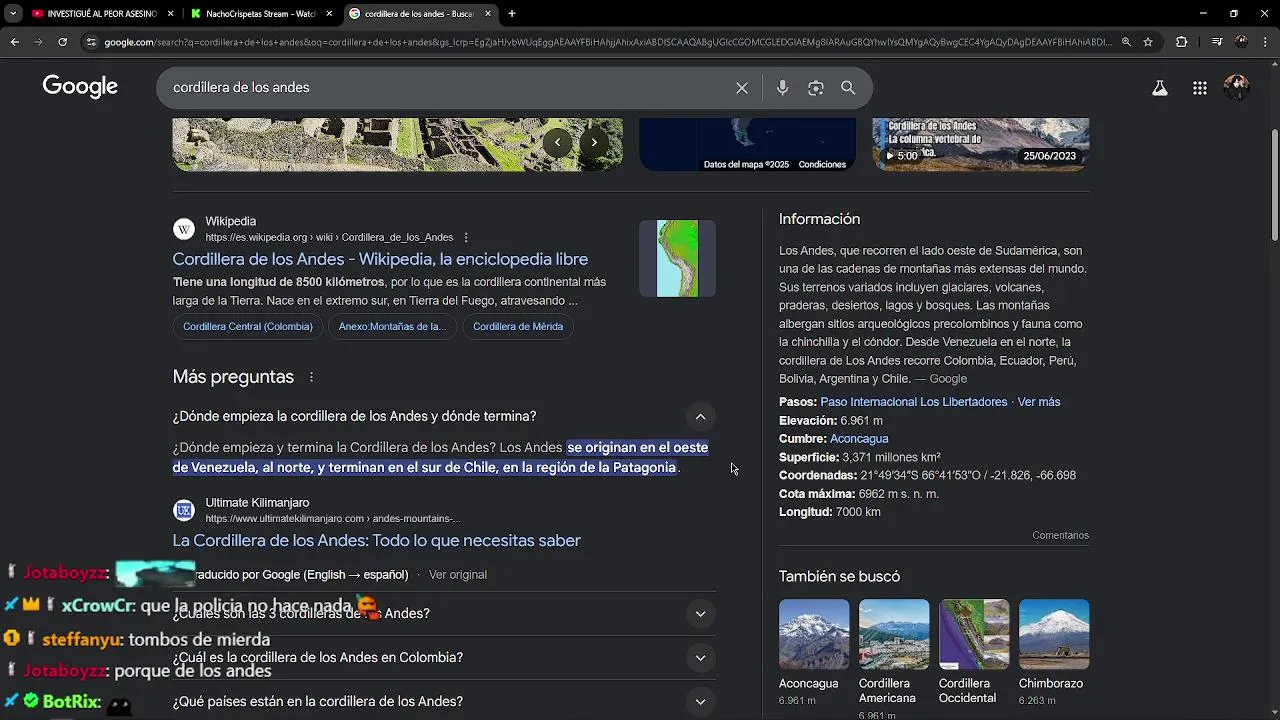Open Paso Internacional Los Libertadores link
The height and width of the screenshot is (720, 1280).
(x=914, y=402)
